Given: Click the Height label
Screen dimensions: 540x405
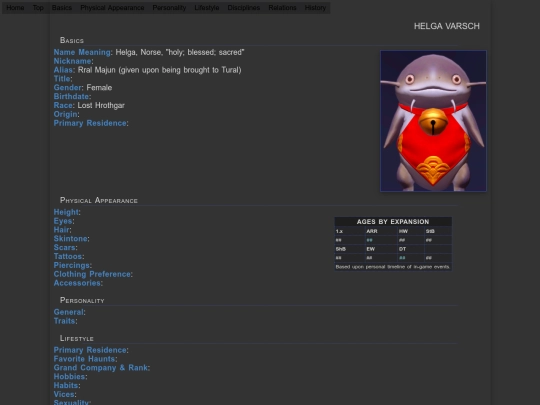Looking at the screenshot, I should tap(66, 212).
